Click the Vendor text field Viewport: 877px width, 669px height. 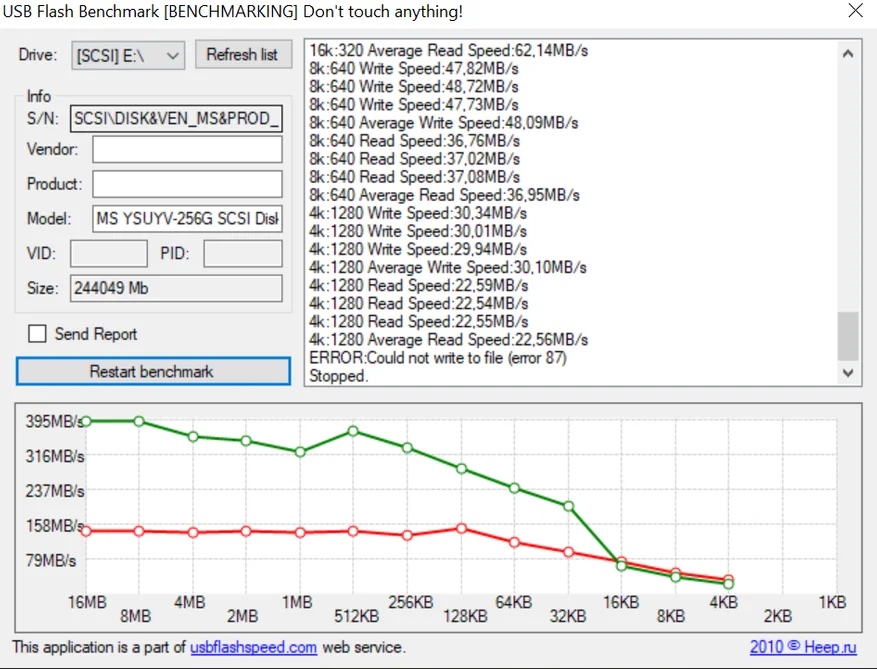(187, 149)
